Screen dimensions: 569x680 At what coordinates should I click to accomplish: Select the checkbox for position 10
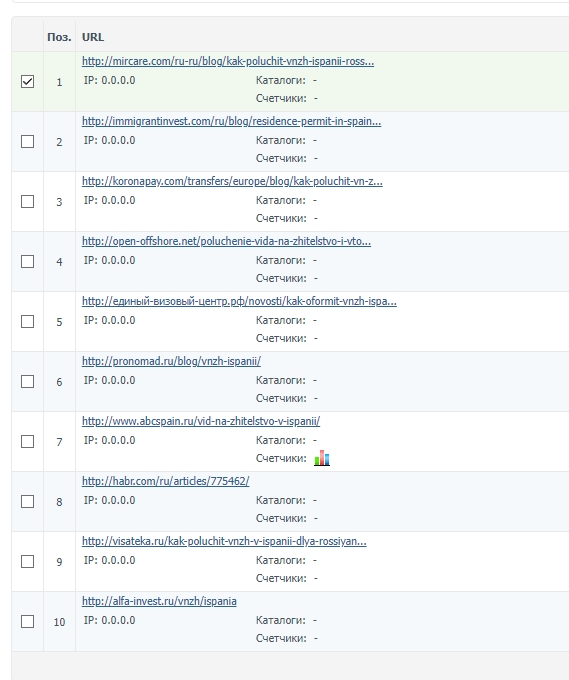pos(27,621)
